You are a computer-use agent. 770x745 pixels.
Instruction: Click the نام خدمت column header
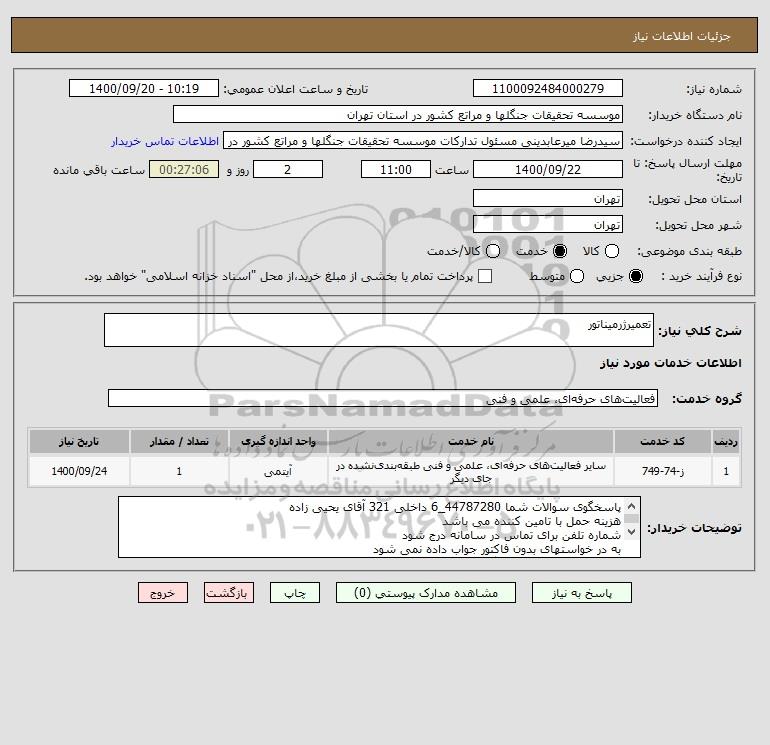pos(471,441)
